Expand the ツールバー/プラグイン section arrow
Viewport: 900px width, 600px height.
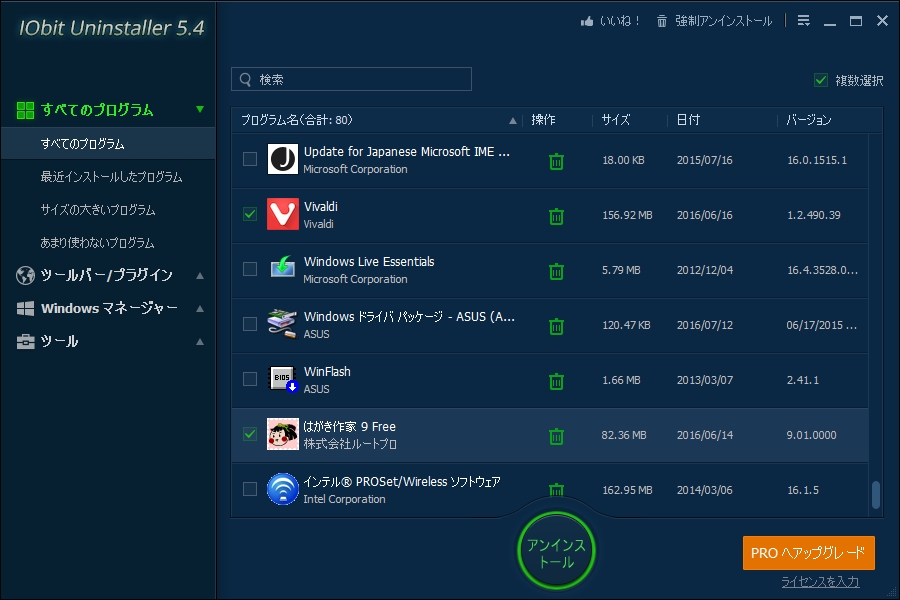200,276
